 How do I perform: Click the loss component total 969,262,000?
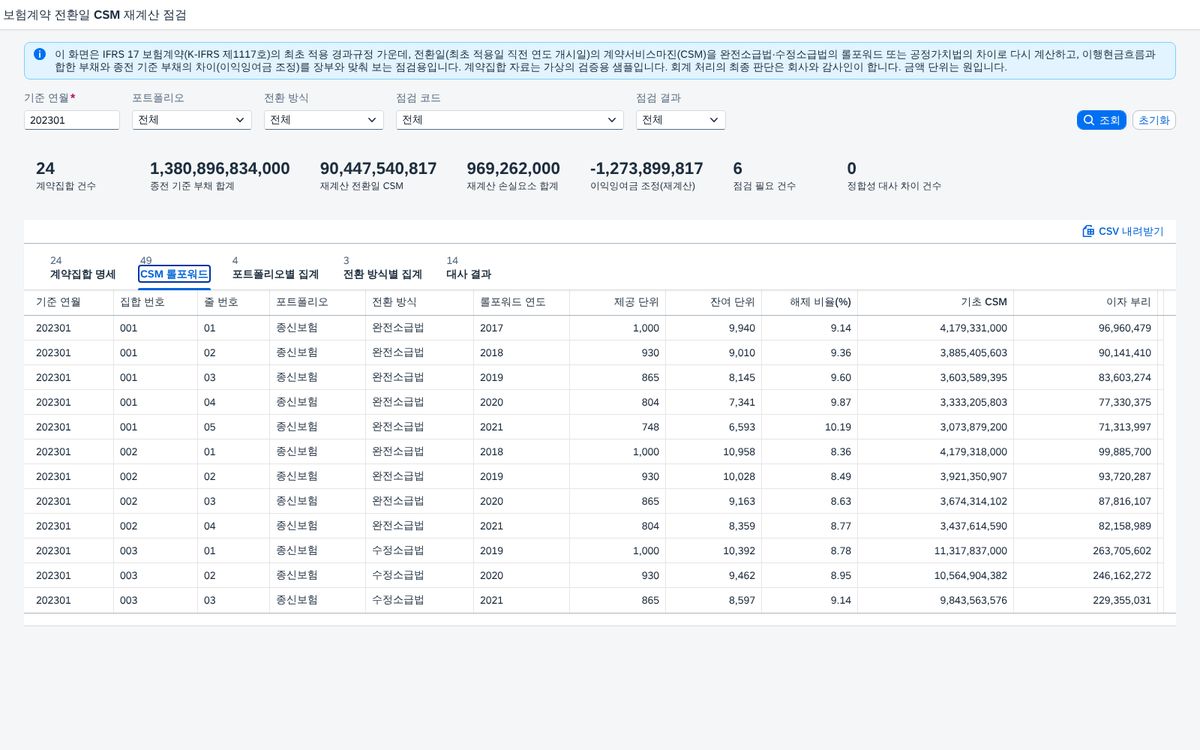513,168
